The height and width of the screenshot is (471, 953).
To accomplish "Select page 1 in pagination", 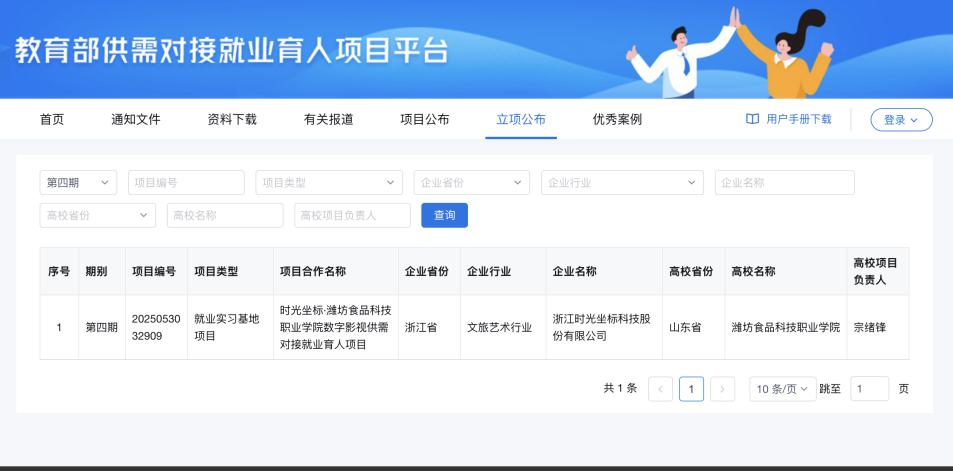I will (691, 389).
